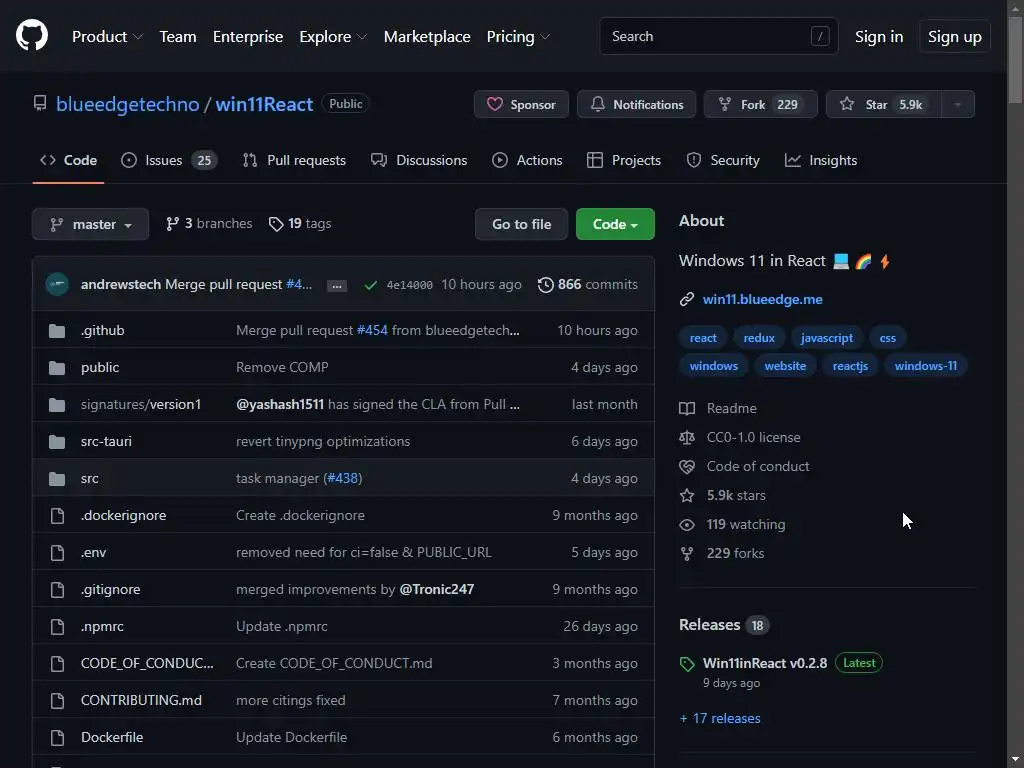Click the scales icon next to CC0-1.0 license
Screen dimensions: 1024x768
687,438
